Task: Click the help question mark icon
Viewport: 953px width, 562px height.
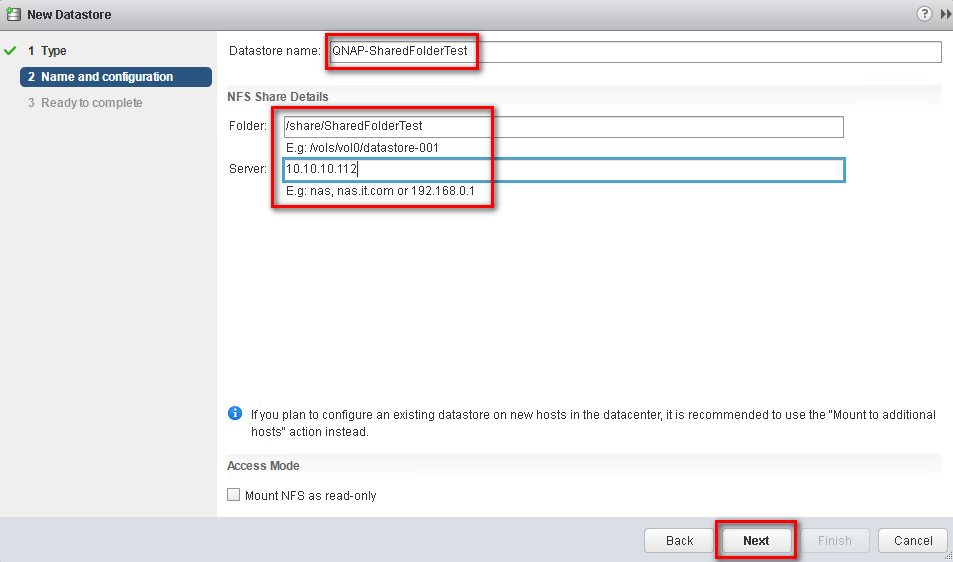Action: click(924, 14)
